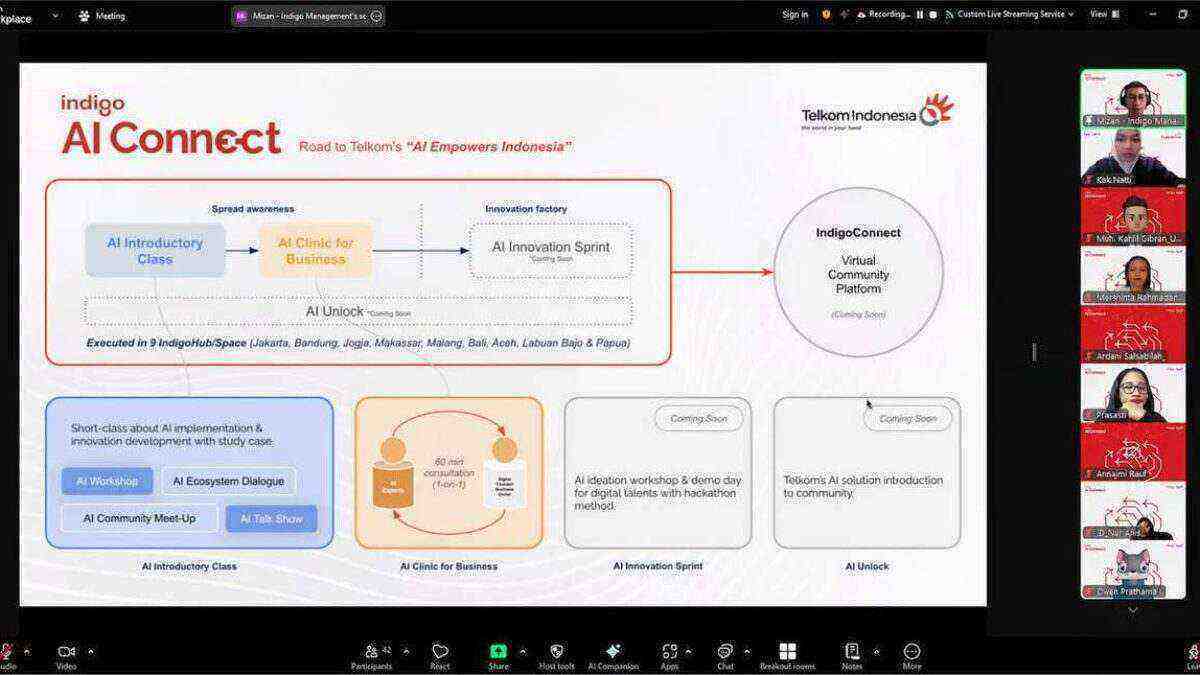Select Kak Natti's video thumbnail
This screenshot has height=675, width=1200.
point(1133,157)
